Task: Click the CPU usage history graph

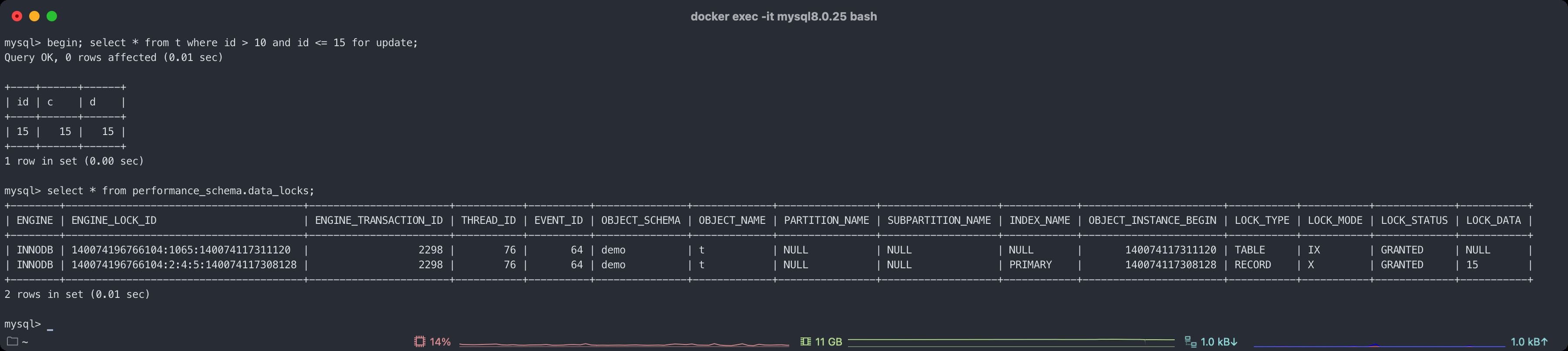Action: point(623,343)
